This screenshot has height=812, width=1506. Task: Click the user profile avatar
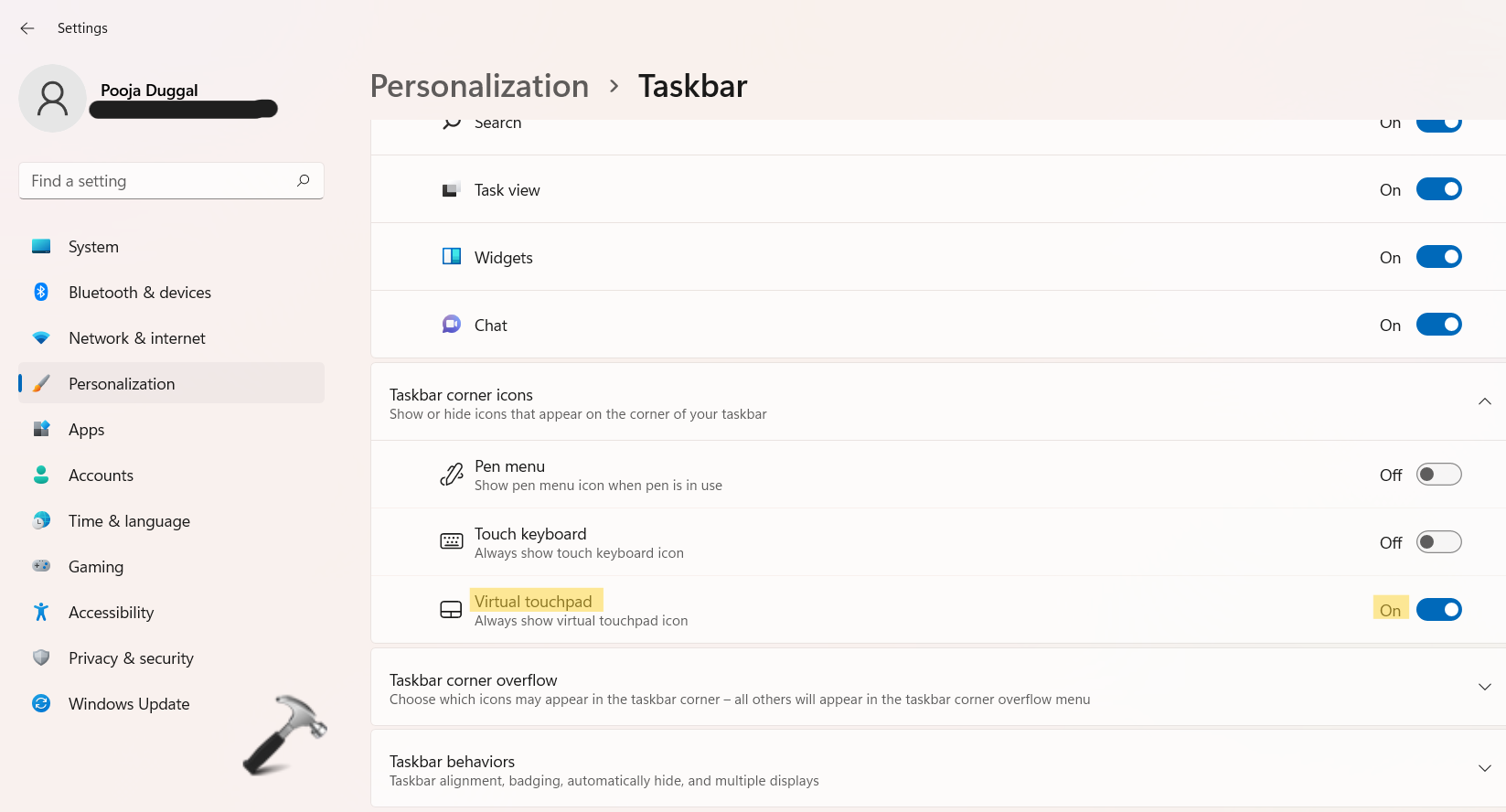click(52, 98)
